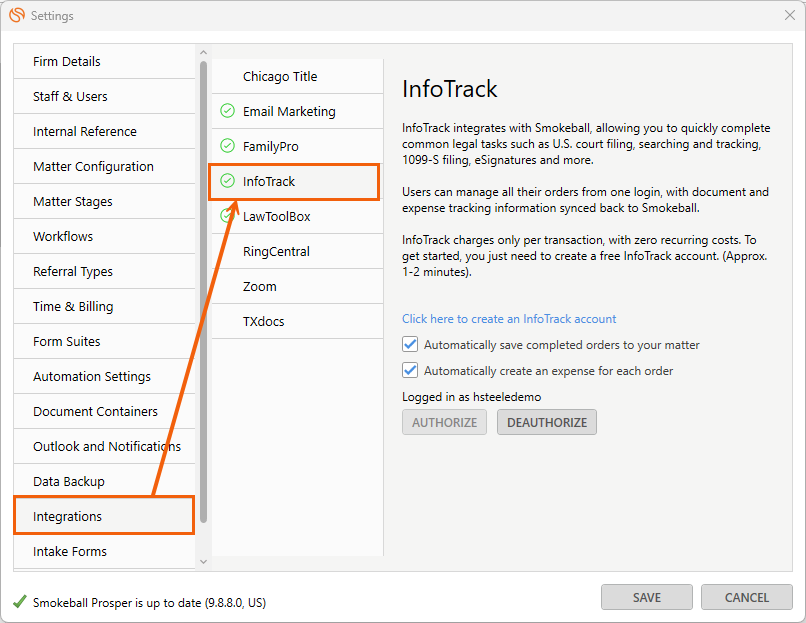The image size is (806, 623).
Task: Click the create an InfoTrack account link
Action: pos(509,319)
